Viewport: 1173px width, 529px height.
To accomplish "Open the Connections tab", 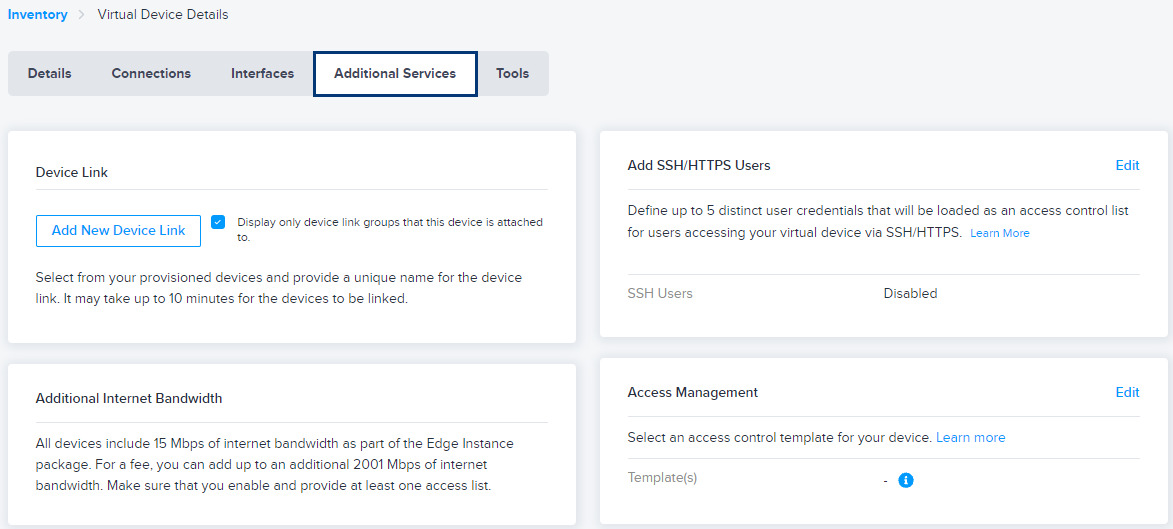I will (151, 73).
